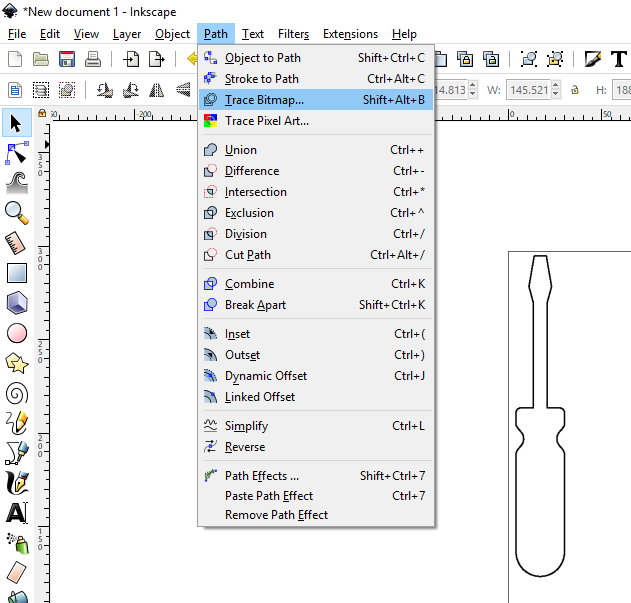
Task: Open the Help menu
Action: [404, 34]
